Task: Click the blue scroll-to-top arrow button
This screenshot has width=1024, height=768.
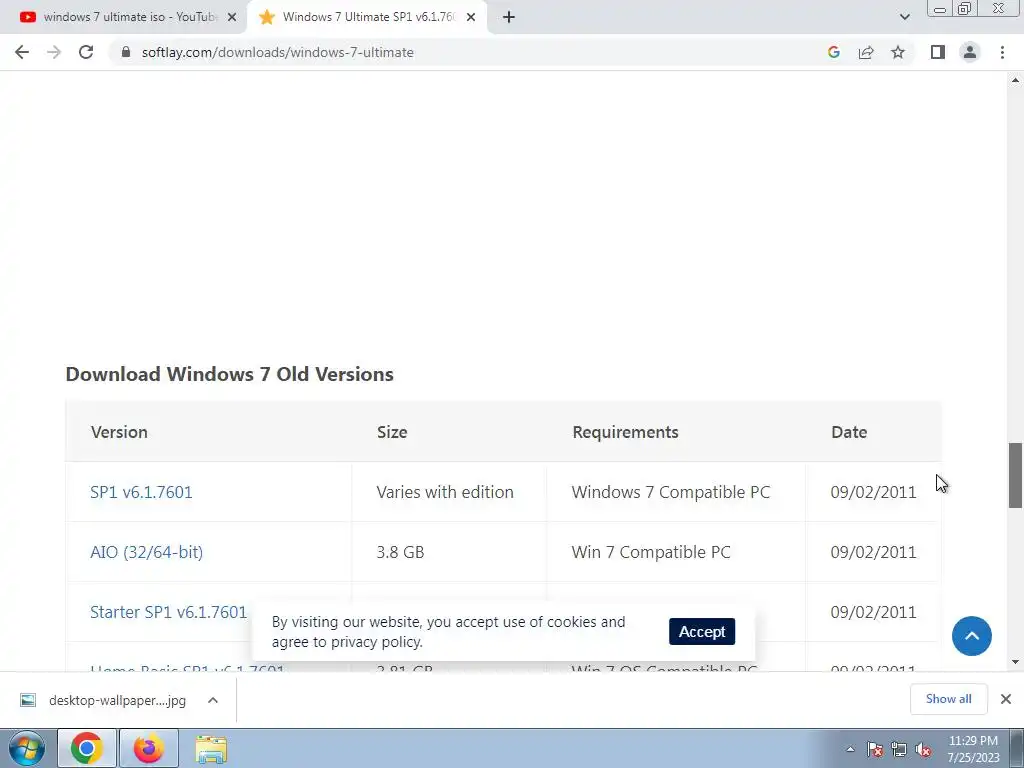Action: pos(971,636)
